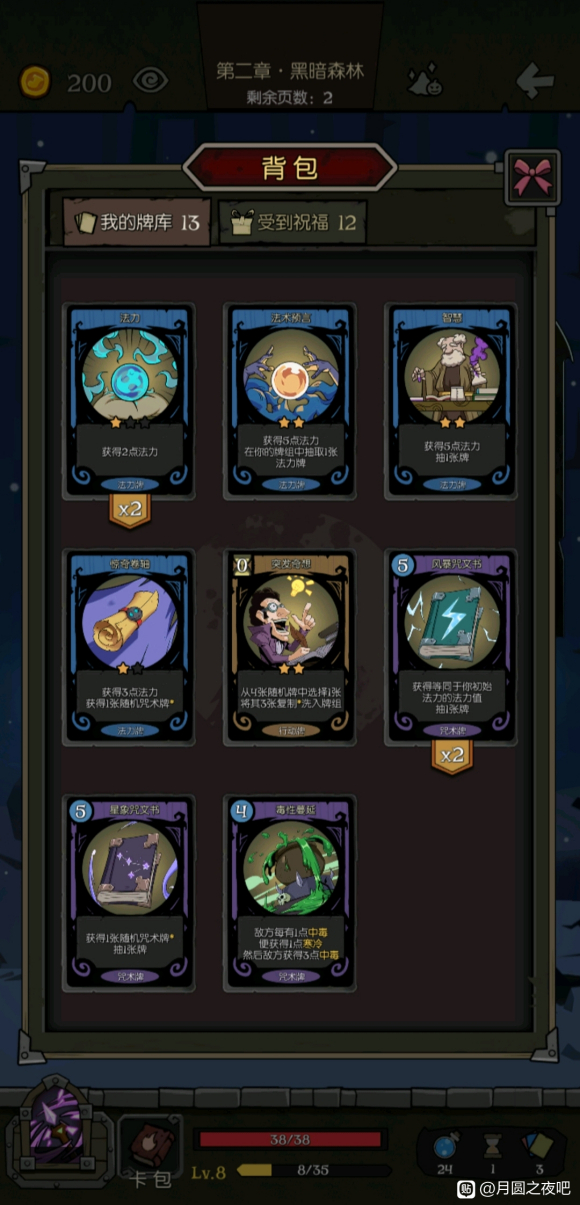Open the pink ribbon bow icon

pyautogui.click(x=531, y=177)
